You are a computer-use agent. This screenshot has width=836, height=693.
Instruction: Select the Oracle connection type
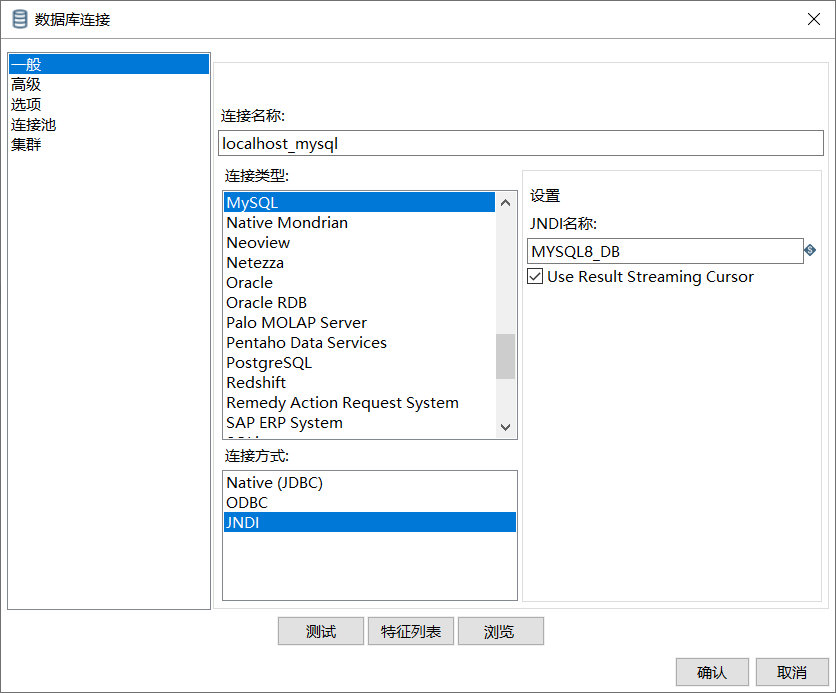359,283
